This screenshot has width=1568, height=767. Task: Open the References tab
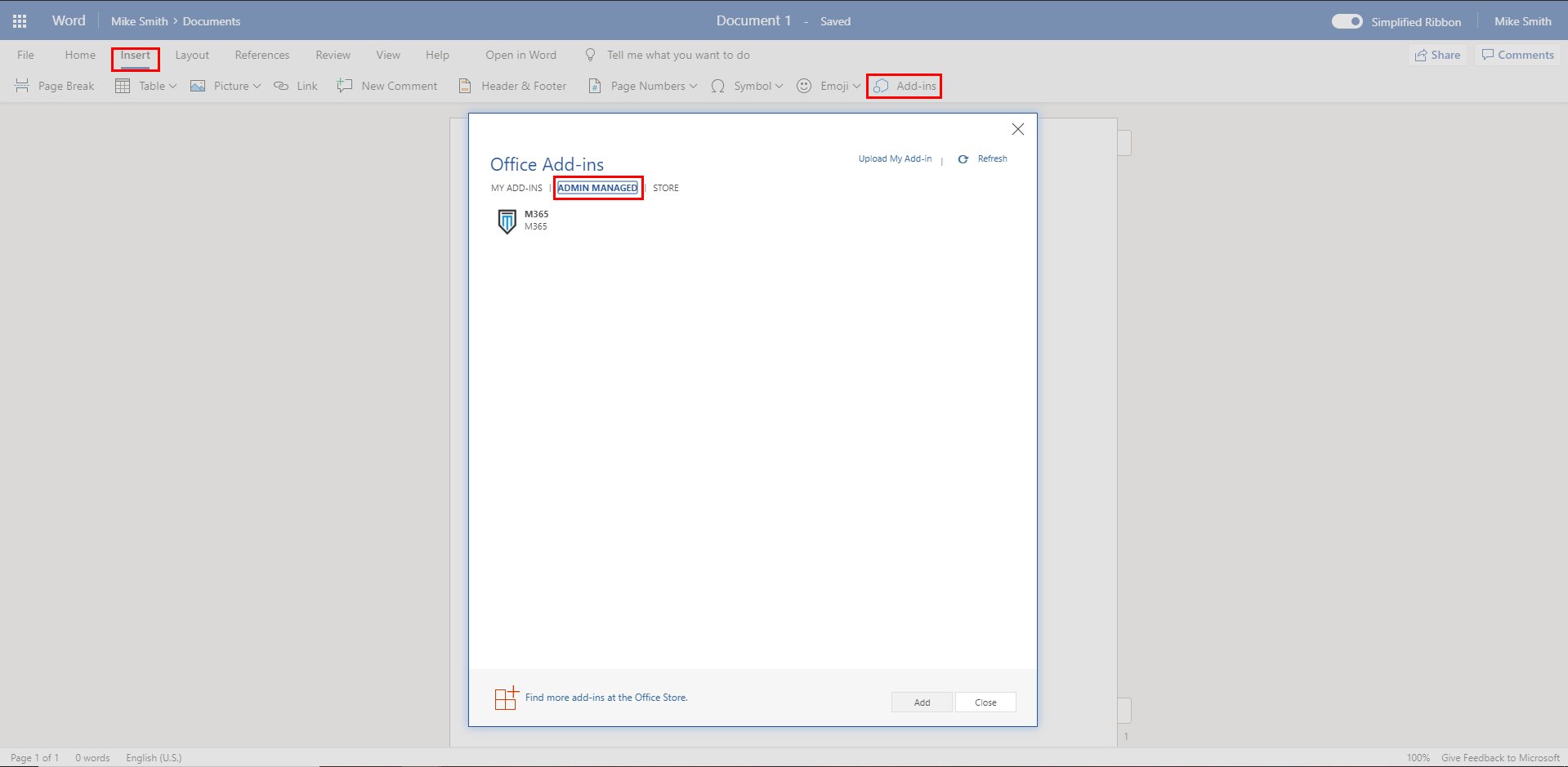(x=262, y=55)
